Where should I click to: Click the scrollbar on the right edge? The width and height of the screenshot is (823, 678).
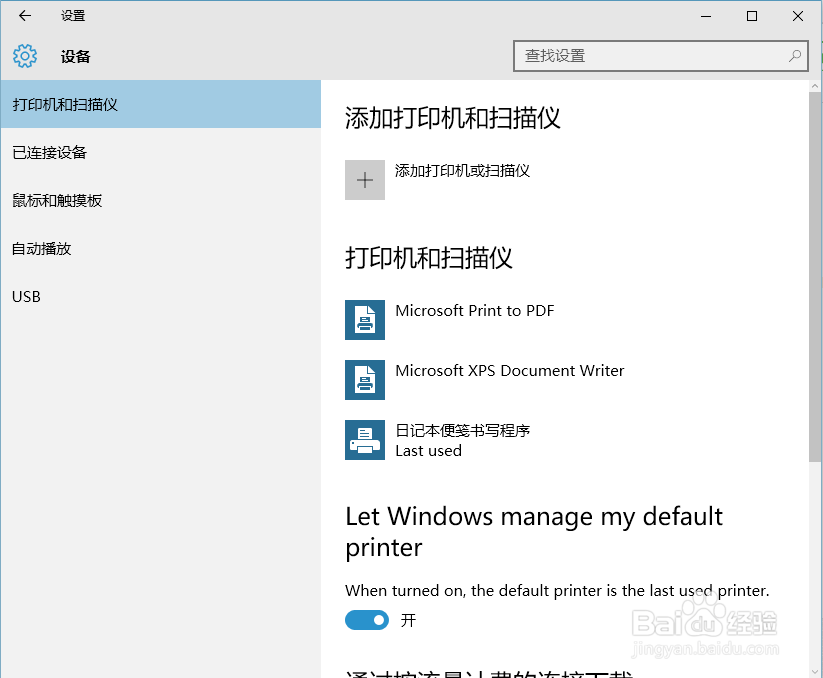tap(816, 300)
